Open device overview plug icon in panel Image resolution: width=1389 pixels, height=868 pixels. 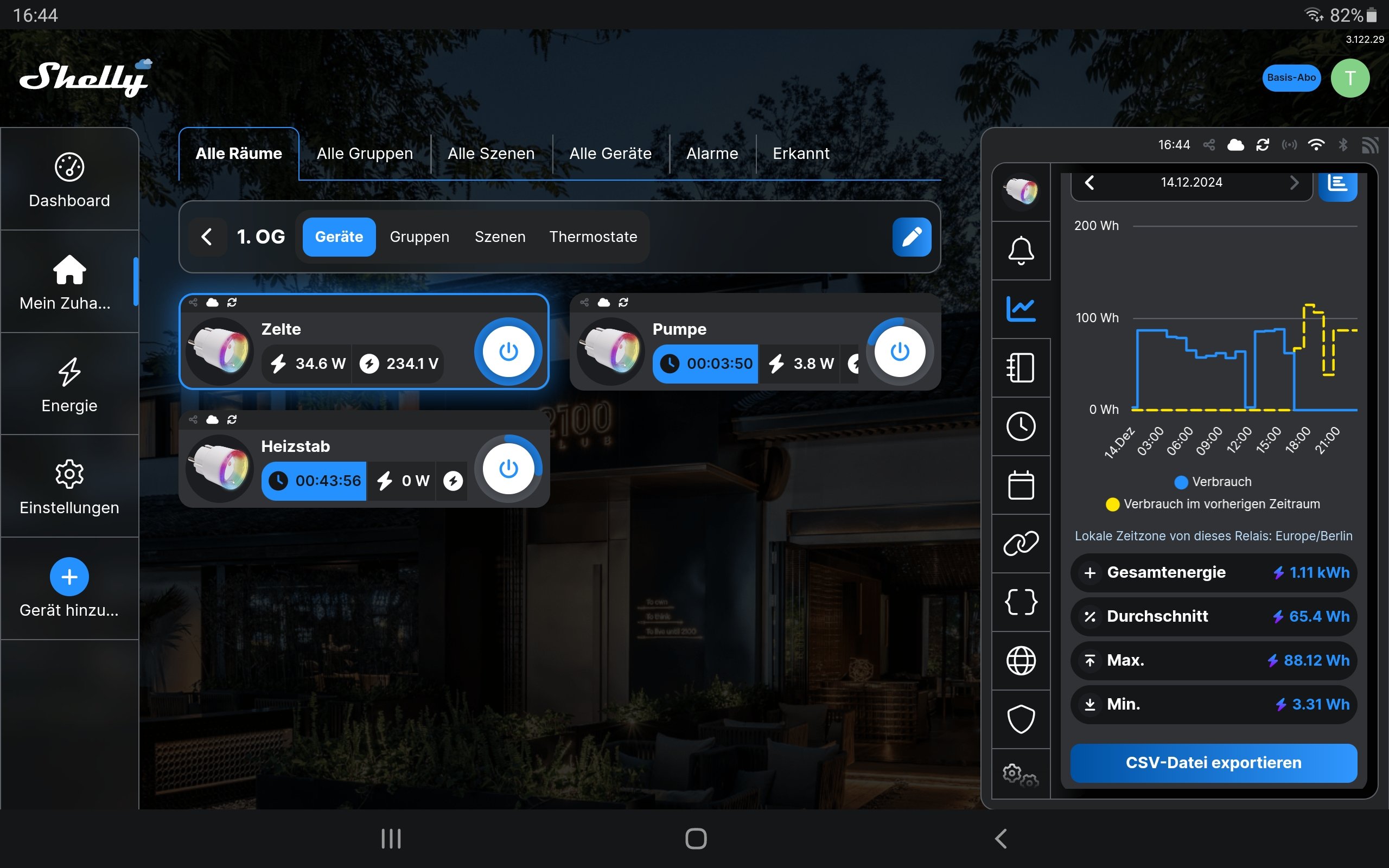coord(1021,191)
